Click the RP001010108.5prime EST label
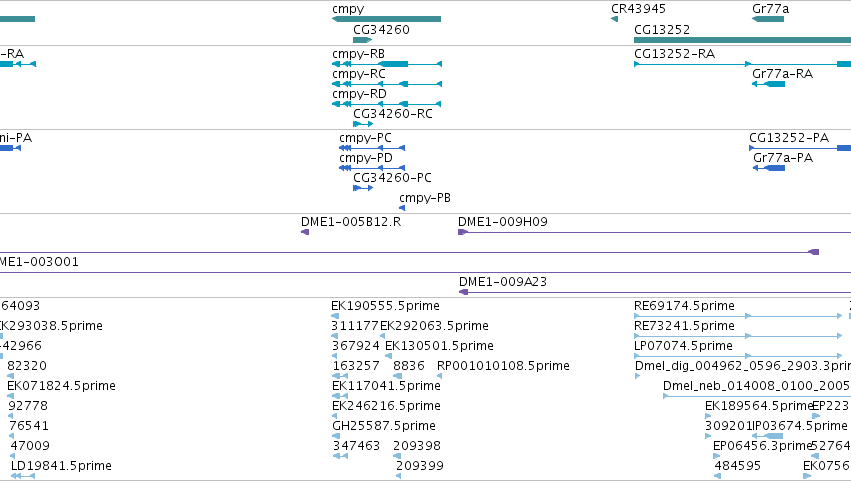The height and width of the screenshot is (481, 851). (x=503, y=365)
